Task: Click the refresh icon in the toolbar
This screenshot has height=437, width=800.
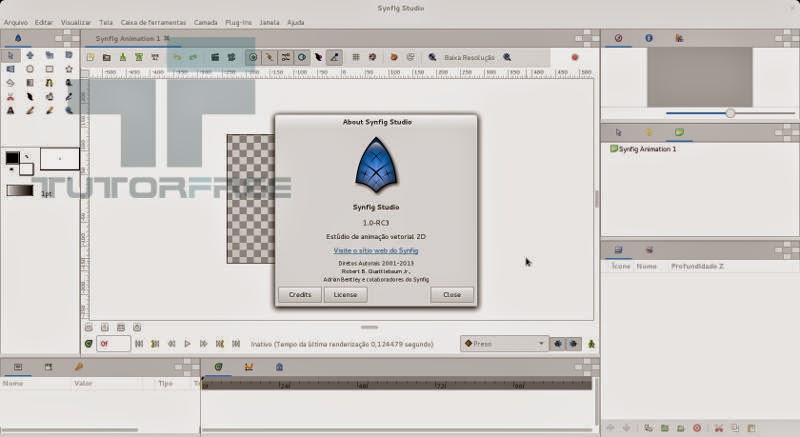Action: (394, 57)
